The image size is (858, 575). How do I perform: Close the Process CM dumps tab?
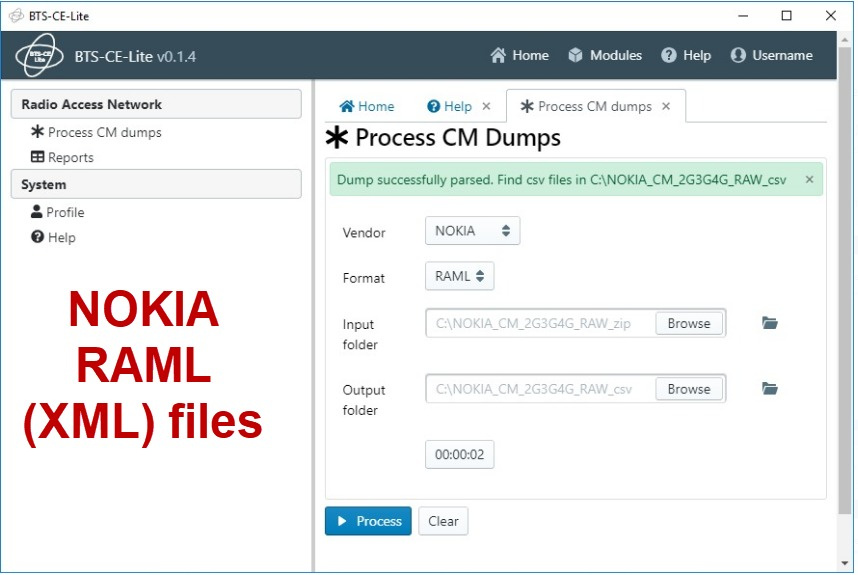point(666,106)
